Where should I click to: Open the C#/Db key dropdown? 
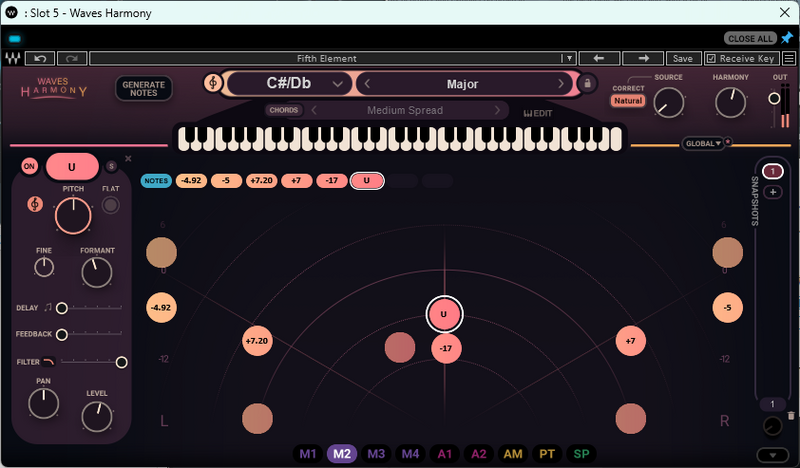pyautogui.click(x=289, y=83)
